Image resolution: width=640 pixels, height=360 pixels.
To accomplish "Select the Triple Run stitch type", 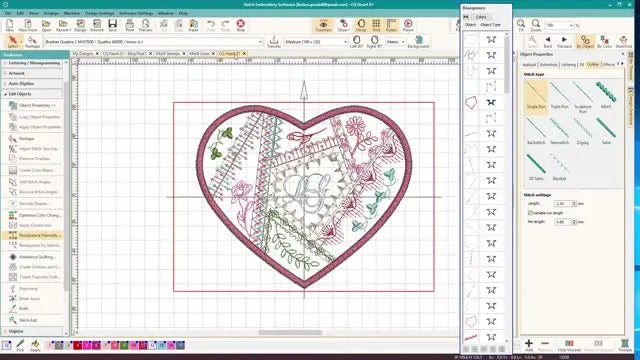I will point(559,95).
